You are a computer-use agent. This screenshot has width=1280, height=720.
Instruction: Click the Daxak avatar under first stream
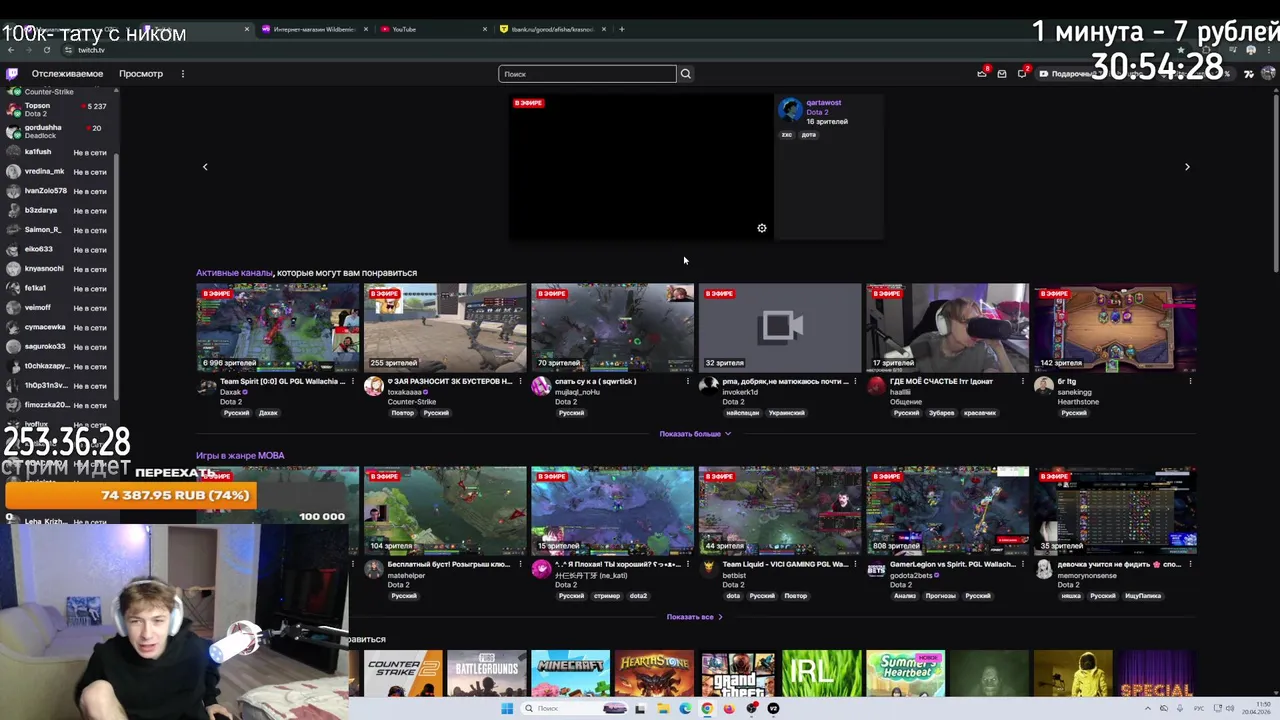pyautogui.click(x=207, y=386)
